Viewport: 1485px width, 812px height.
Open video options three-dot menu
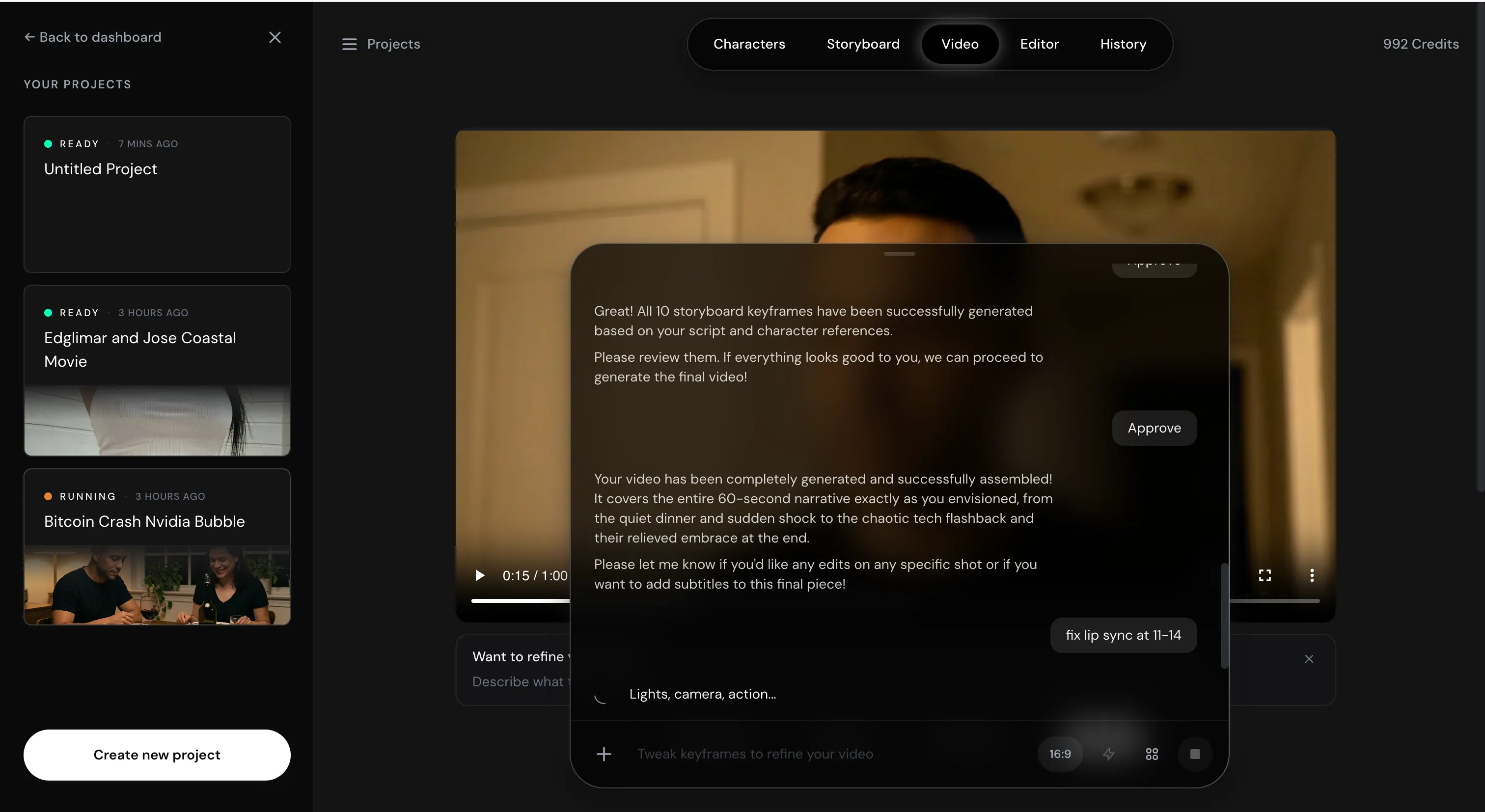click(1312, 575)
